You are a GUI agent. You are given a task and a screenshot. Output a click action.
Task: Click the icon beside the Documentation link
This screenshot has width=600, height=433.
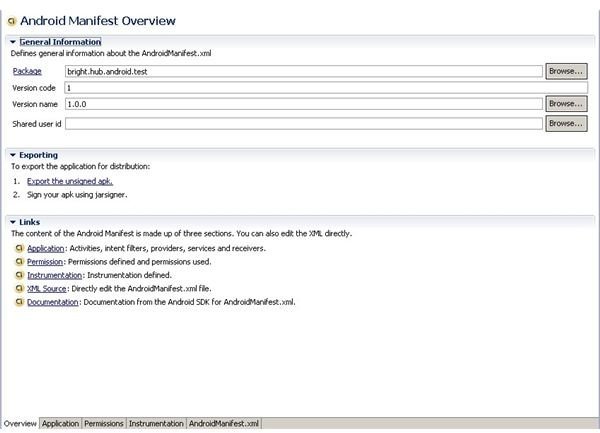pyautogui.click(x=20, y=302)
